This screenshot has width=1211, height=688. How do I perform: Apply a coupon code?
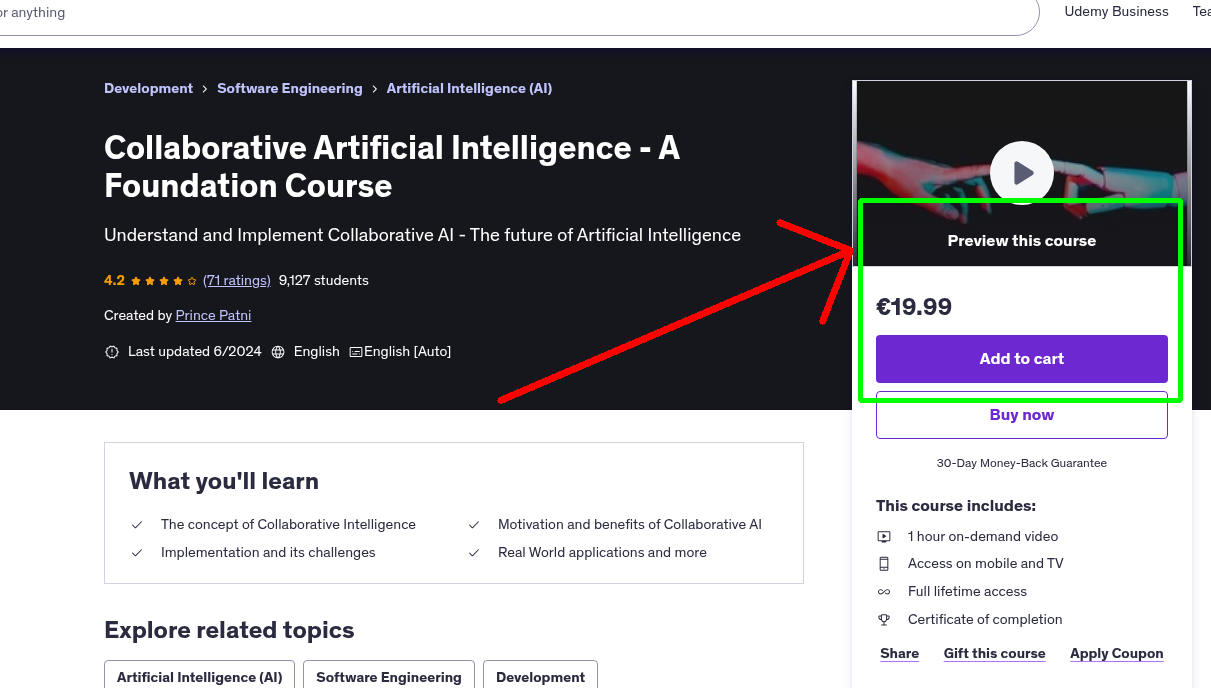pos(1116,653)
